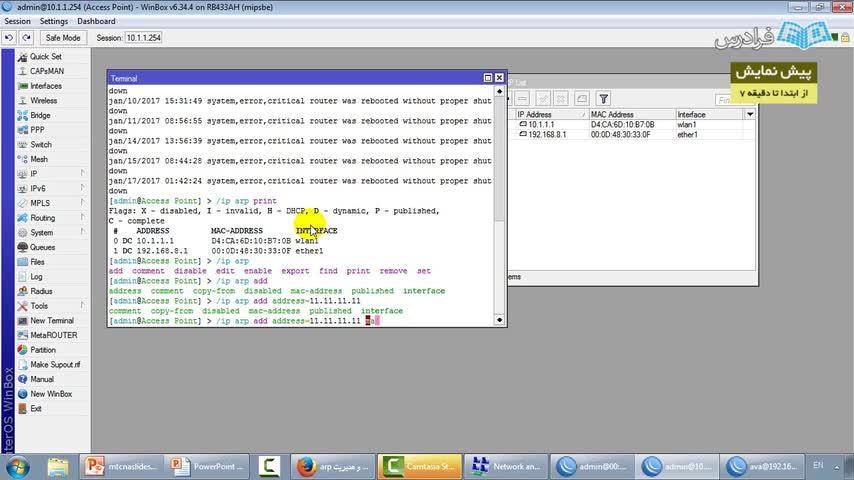Switch to Camtasia Studio taskbar button

point(419,467)
